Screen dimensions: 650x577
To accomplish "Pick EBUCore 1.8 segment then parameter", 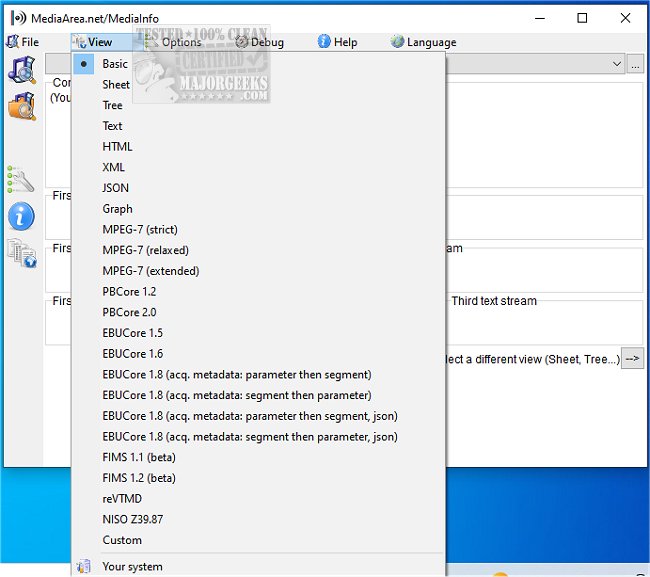I will [x=258, y=395].
